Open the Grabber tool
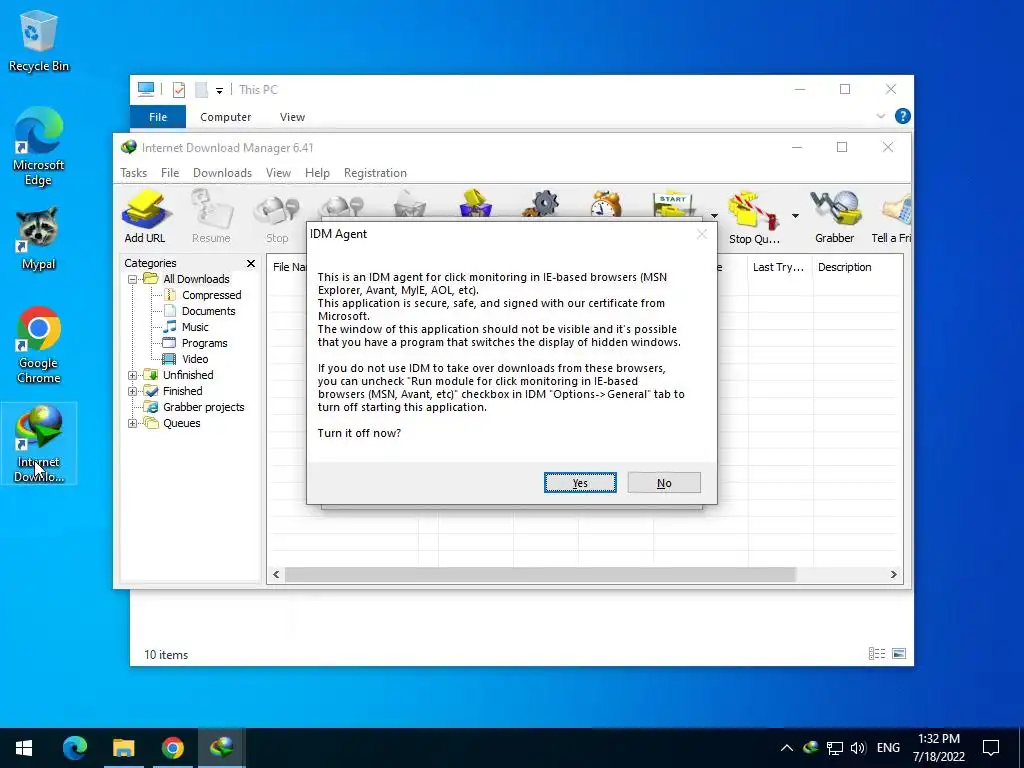Viewport: 1024px width, 768px height. click(835, 217)
